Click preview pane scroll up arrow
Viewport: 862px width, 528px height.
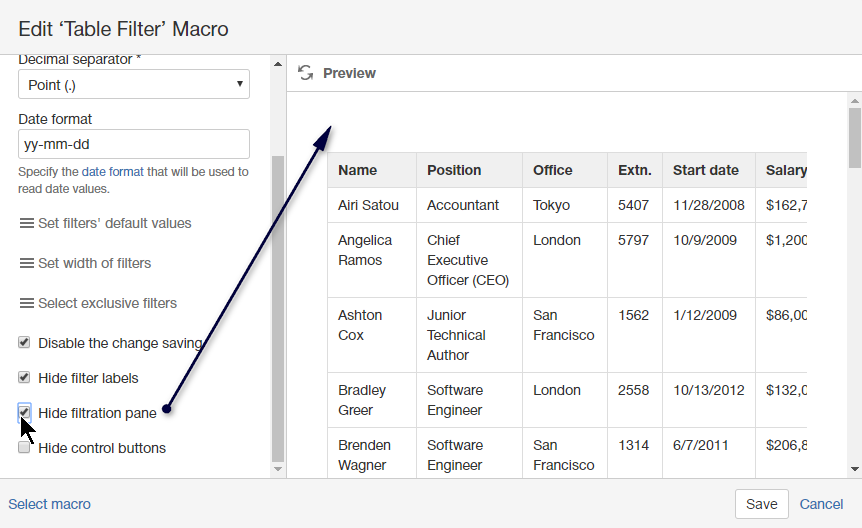(x=854, y=100)
